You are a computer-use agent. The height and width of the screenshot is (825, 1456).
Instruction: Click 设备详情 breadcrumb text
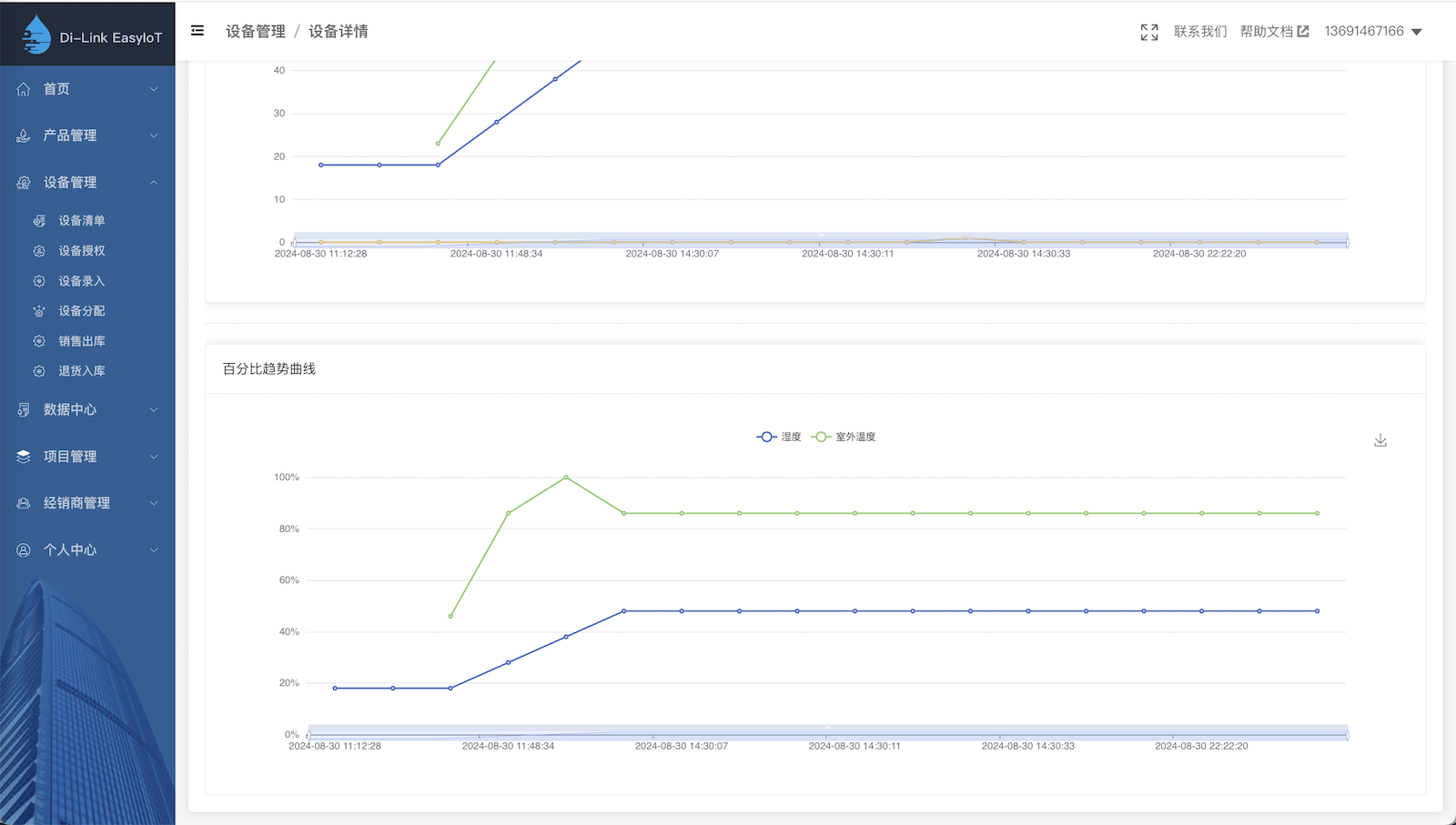pyautogui.click(x=339, y=31)
